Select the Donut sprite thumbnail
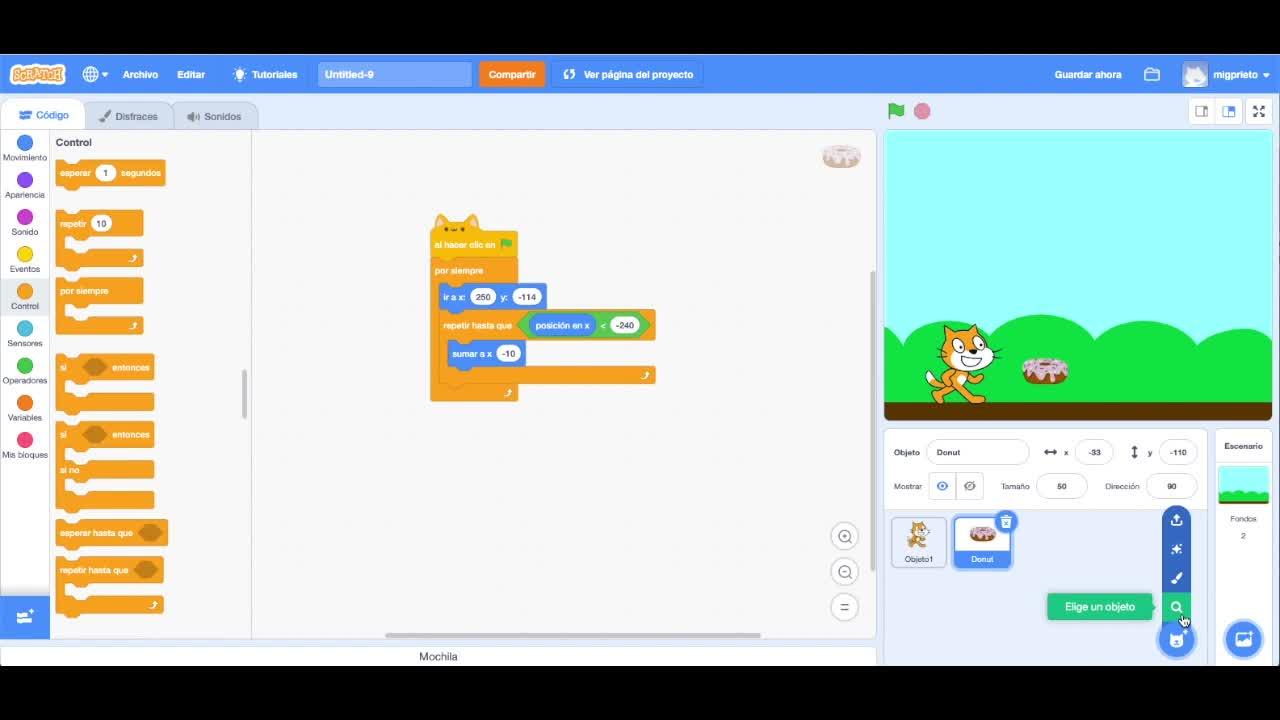Screen dimensions: 1280x720 click(x=982, y=542)
